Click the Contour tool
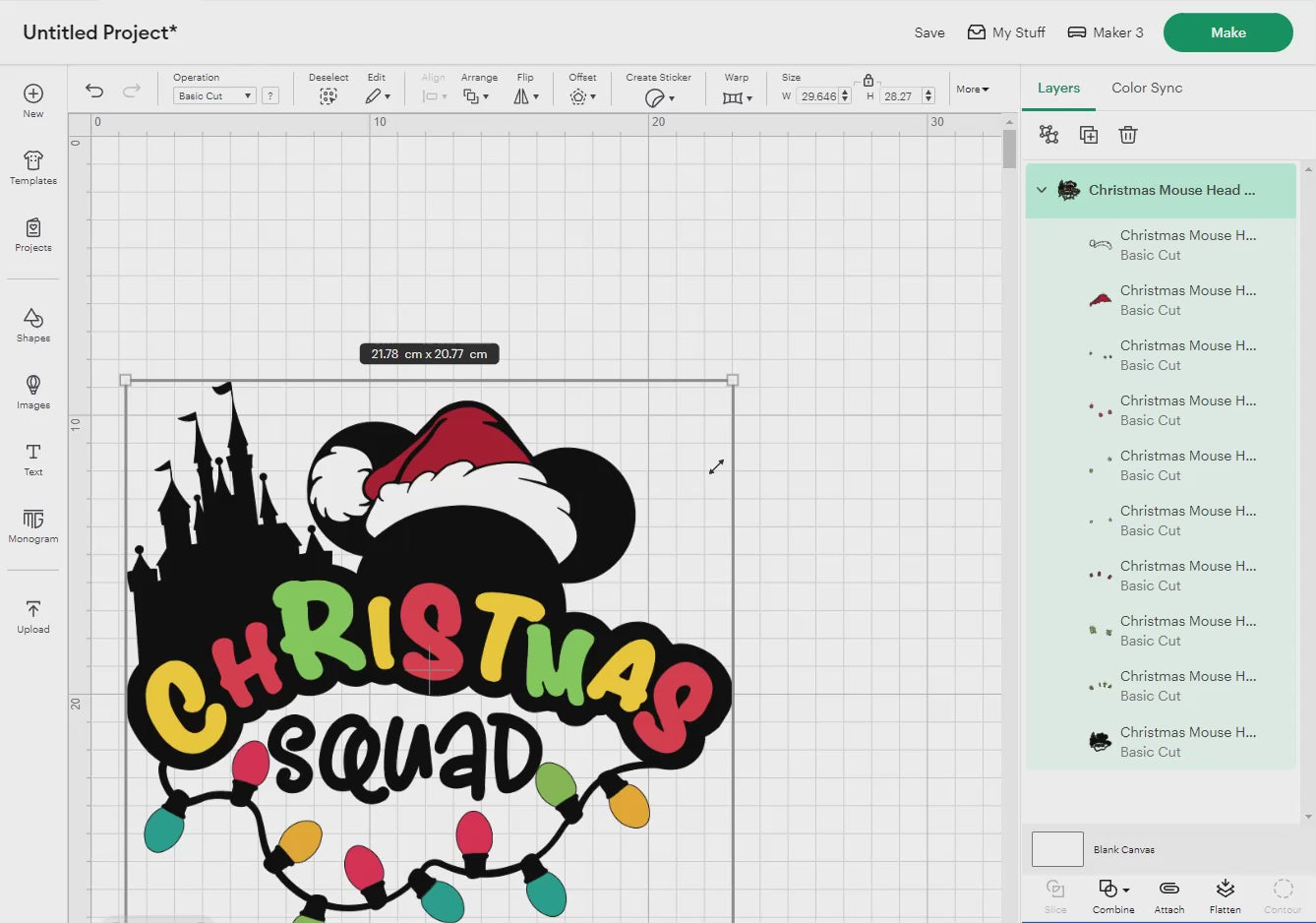 pyautogui.click(x=1283, y=895)
